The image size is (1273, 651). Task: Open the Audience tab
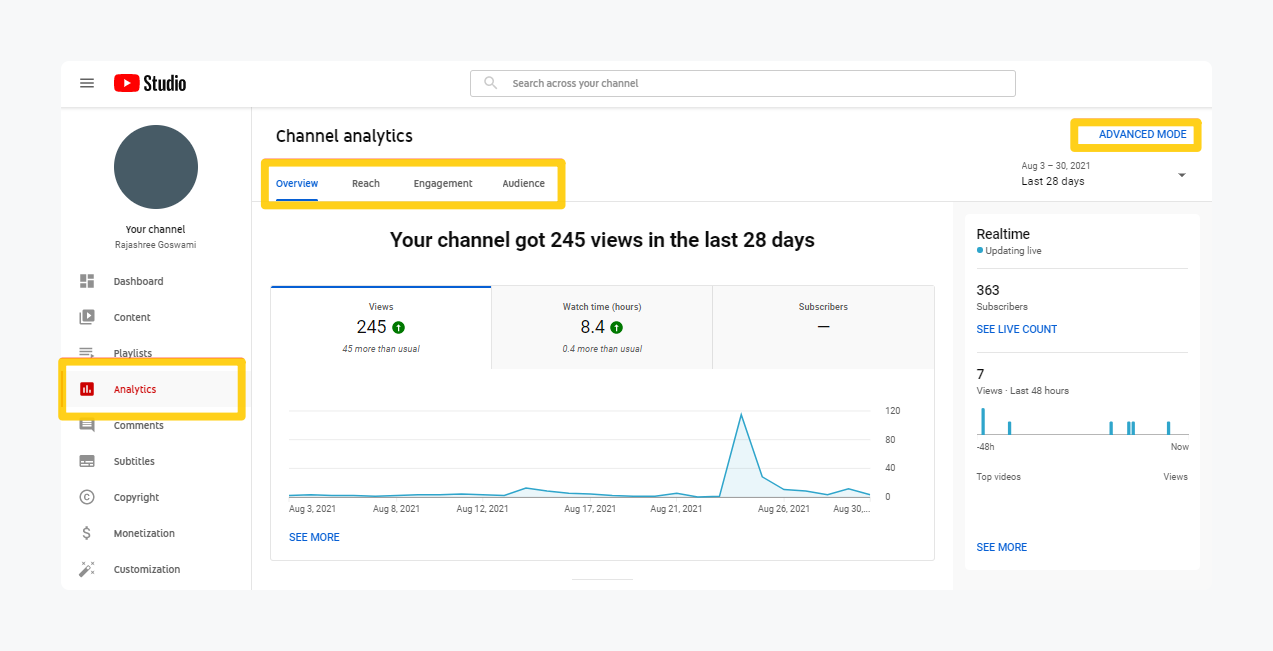[x=523, y=184]
